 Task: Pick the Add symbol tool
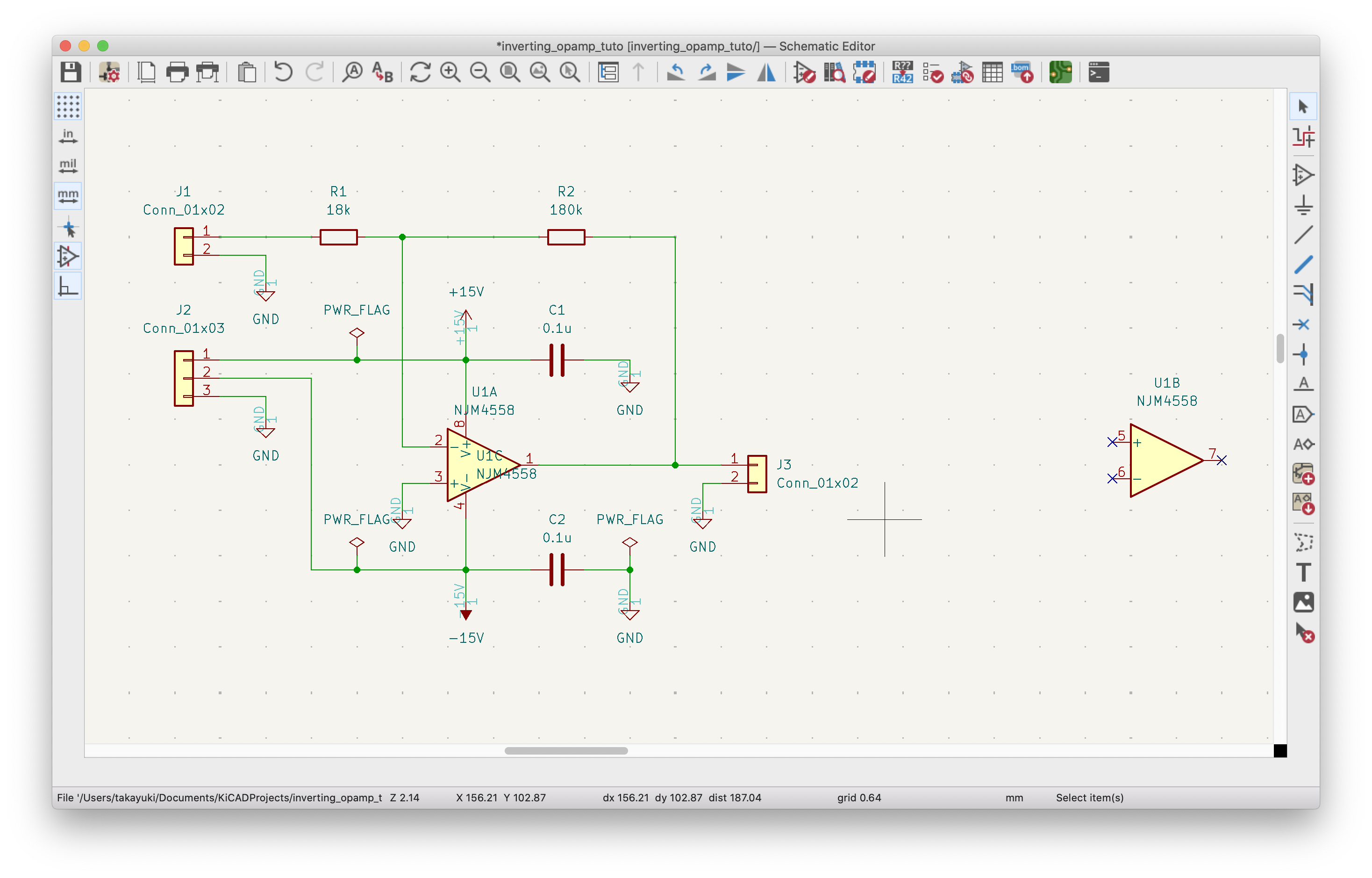(1303, 174)
